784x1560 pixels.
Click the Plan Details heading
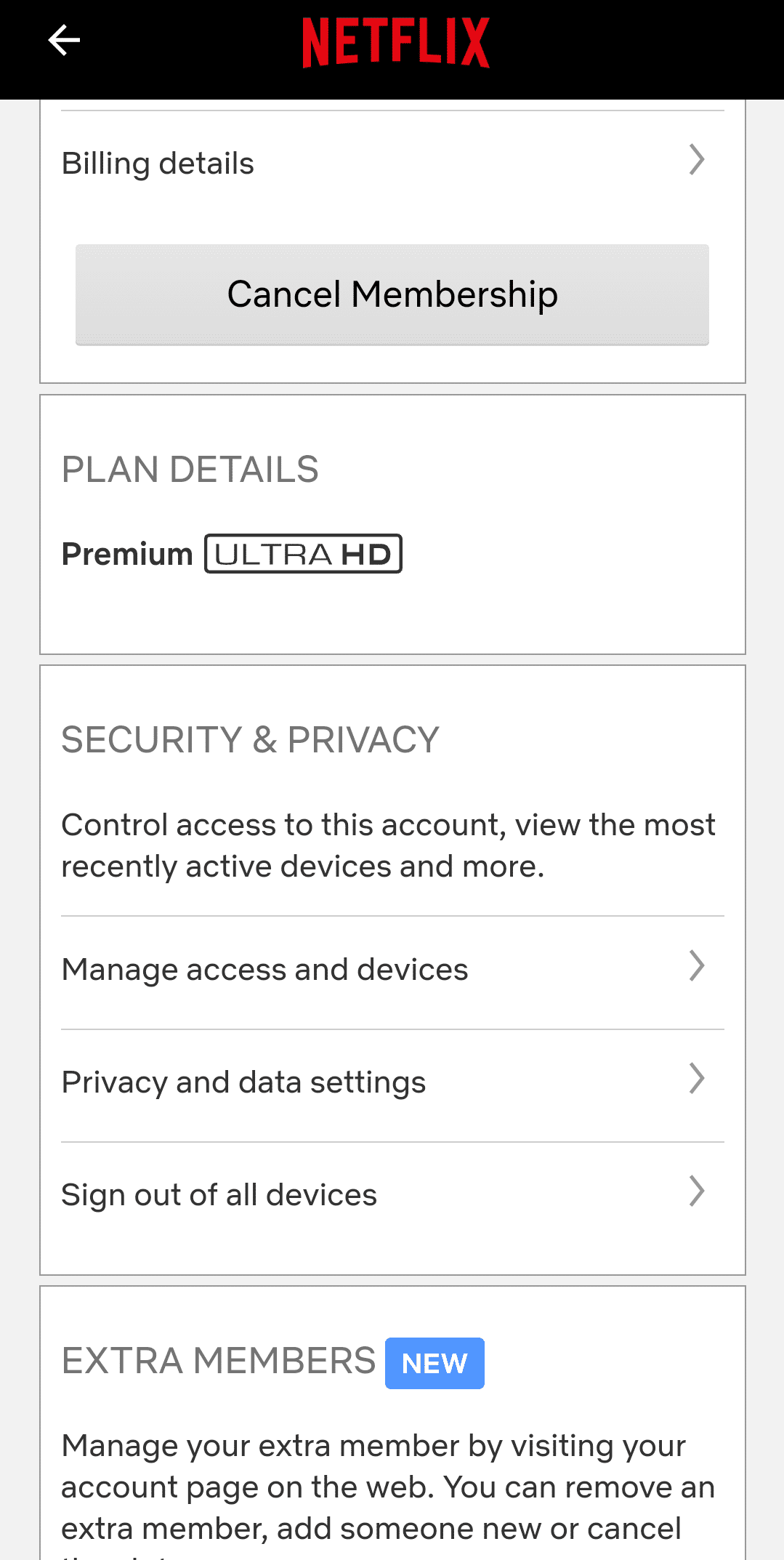190,470
